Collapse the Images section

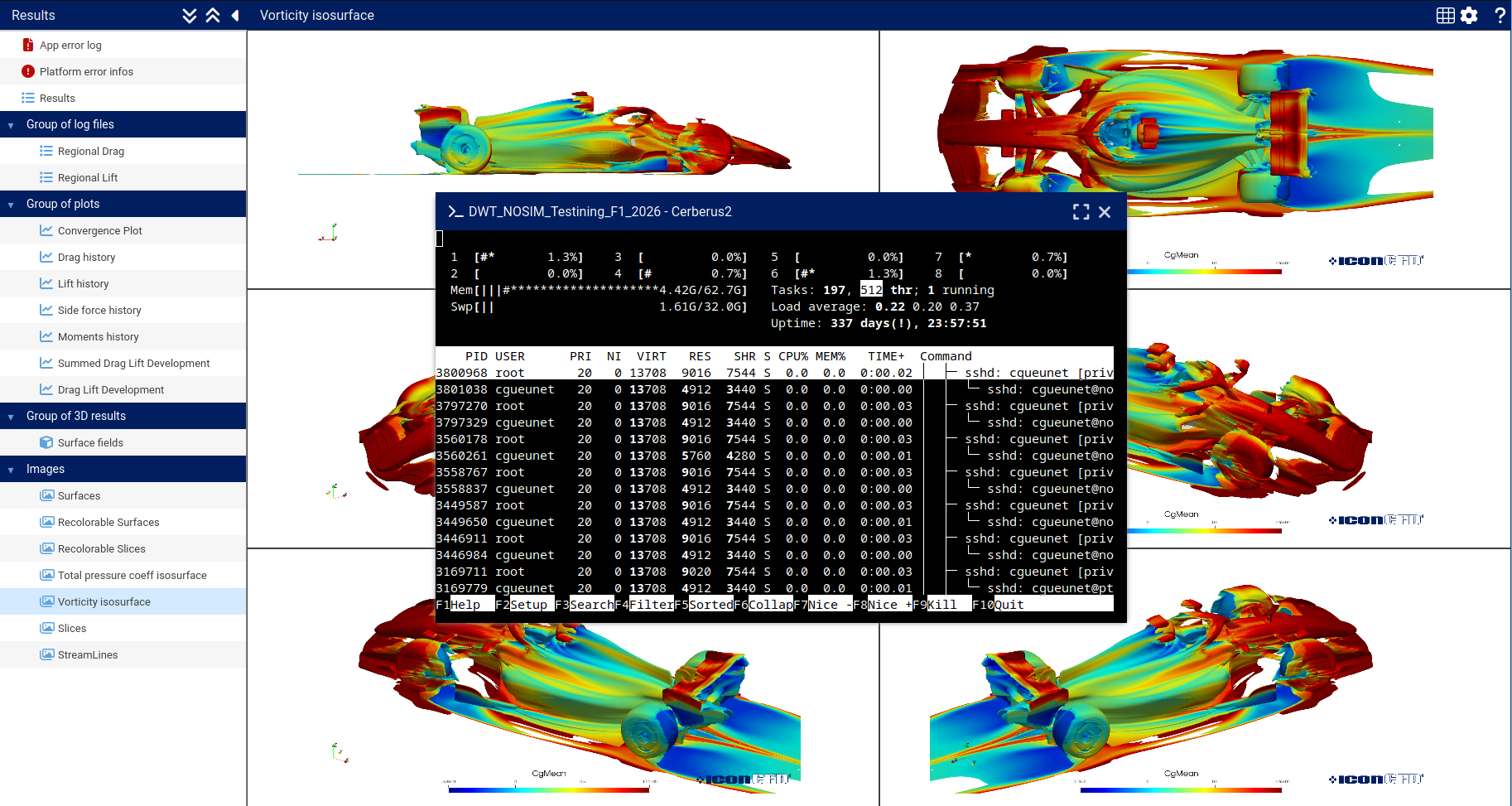(11, 470)
